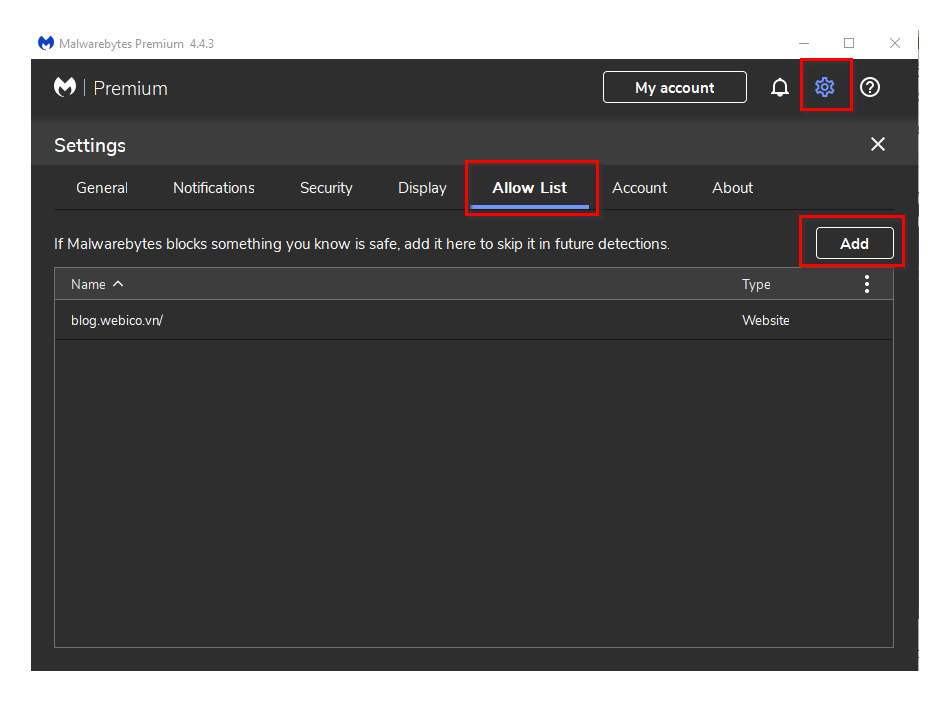Click the Add button

(854, 243)
